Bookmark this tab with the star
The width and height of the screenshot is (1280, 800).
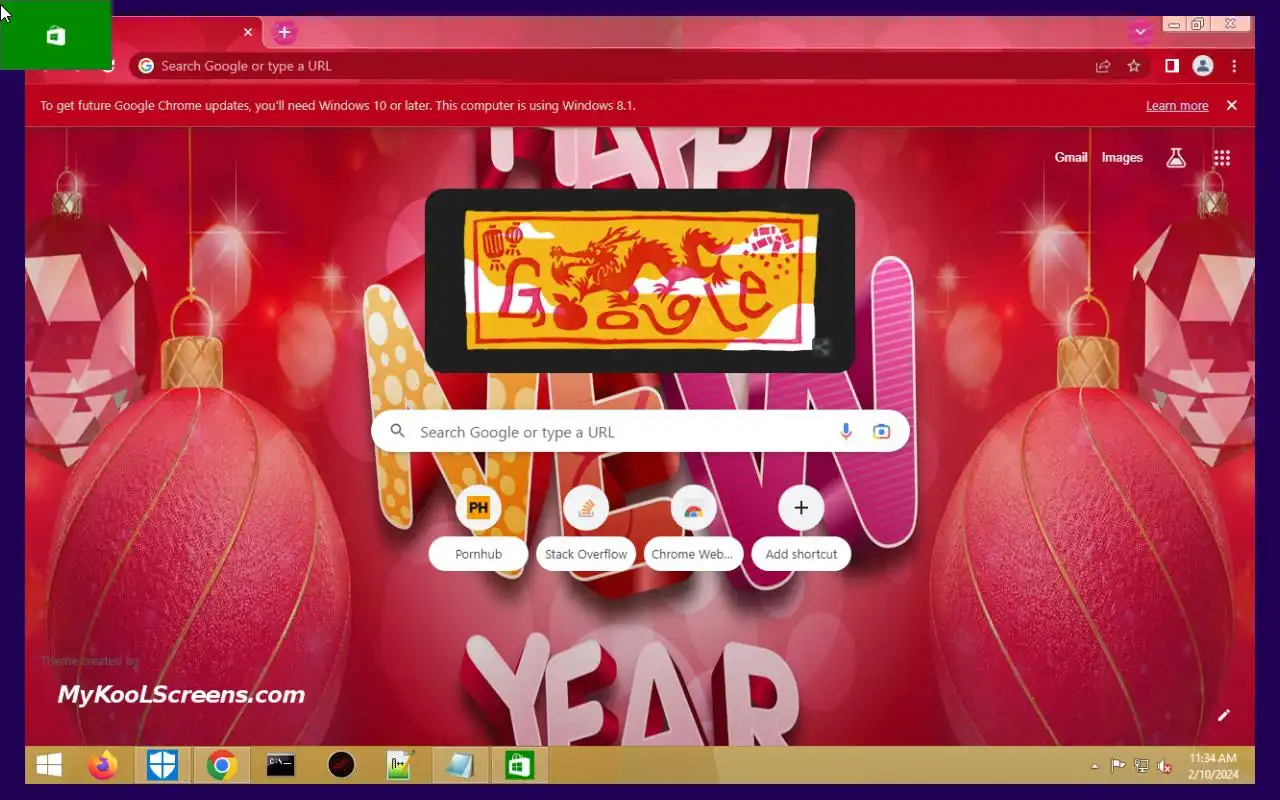click(1134, 66)
